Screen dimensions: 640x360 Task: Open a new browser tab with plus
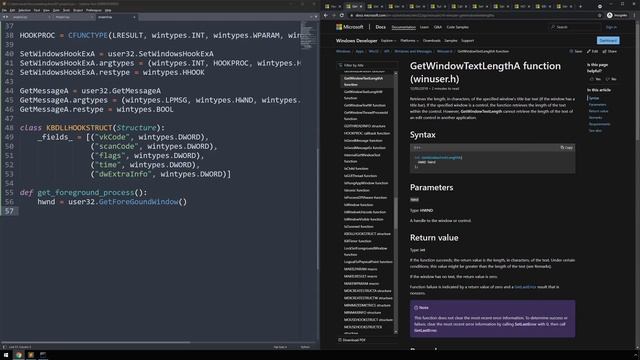(580, 6)
